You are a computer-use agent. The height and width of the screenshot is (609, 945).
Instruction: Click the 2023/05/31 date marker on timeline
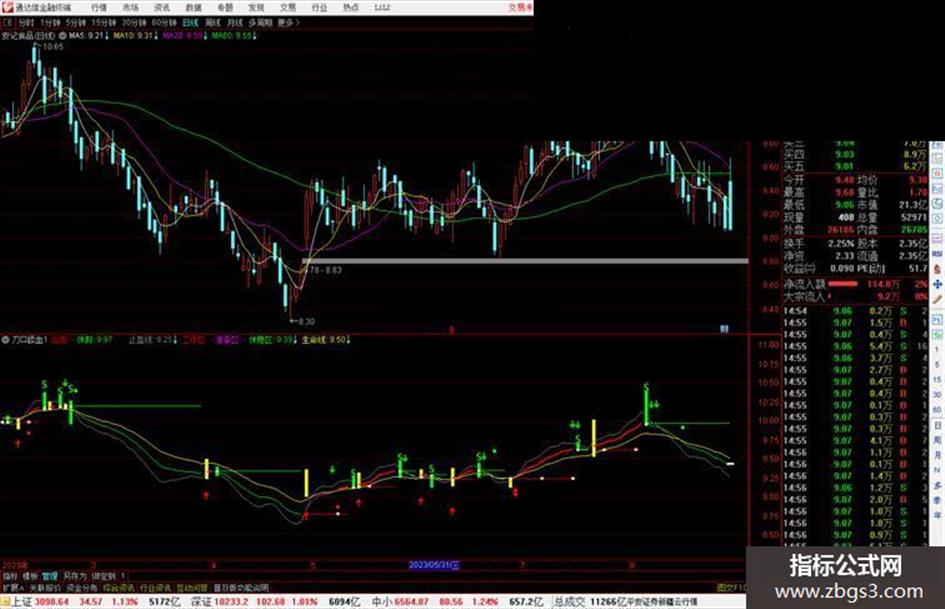point(434,565)
